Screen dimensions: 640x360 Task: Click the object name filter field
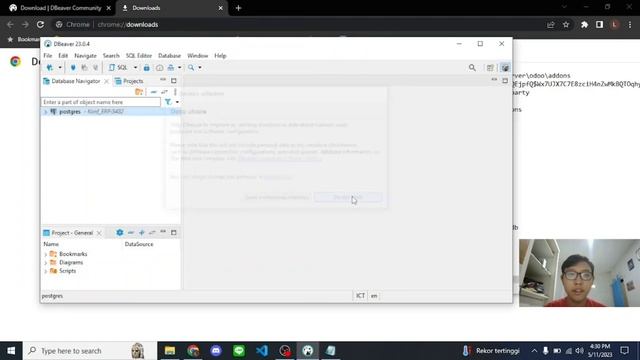[x=101, y=102]
